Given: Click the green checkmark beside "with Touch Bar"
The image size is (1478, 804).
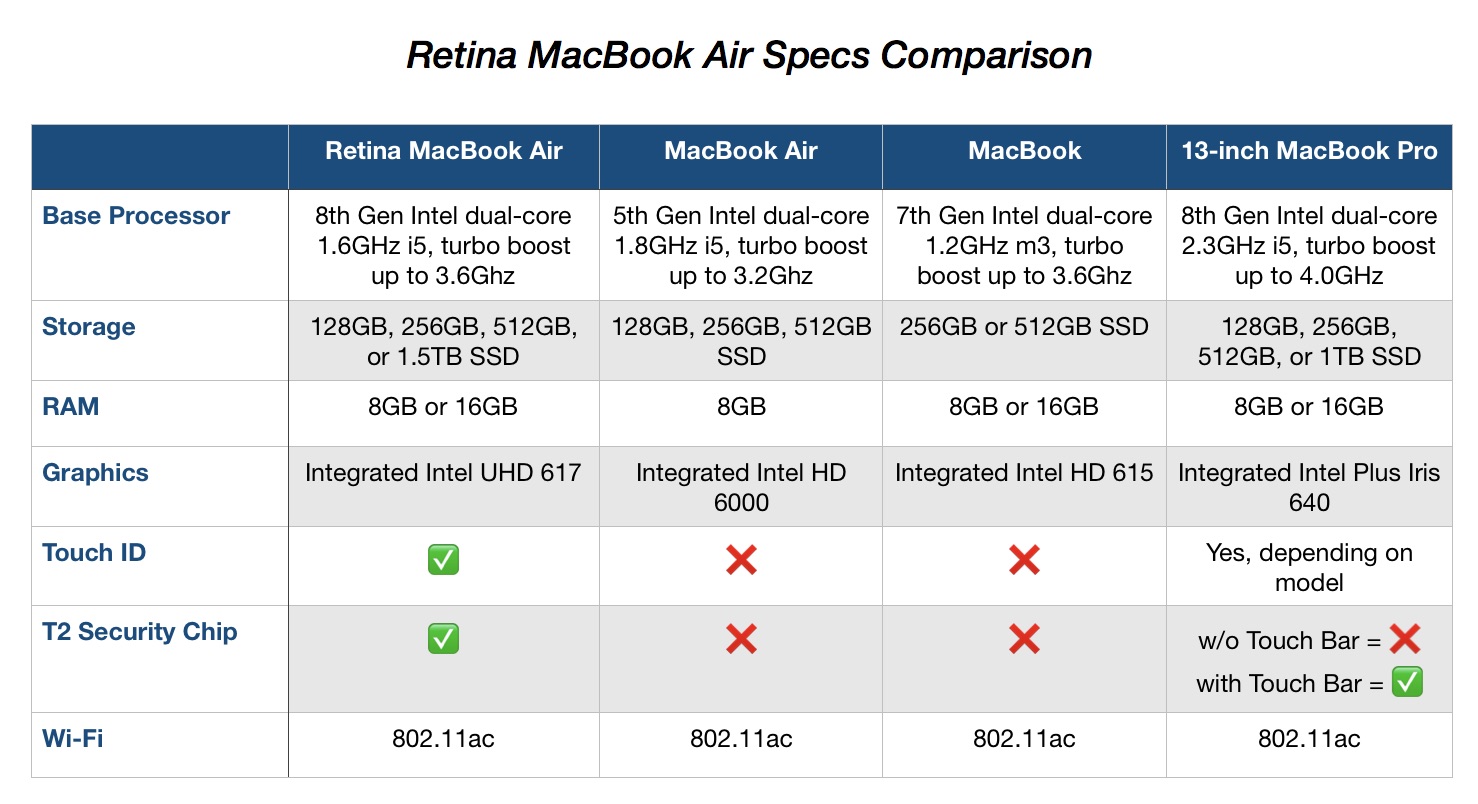Looking at the screenshot, I should (x=1407, y=683).
